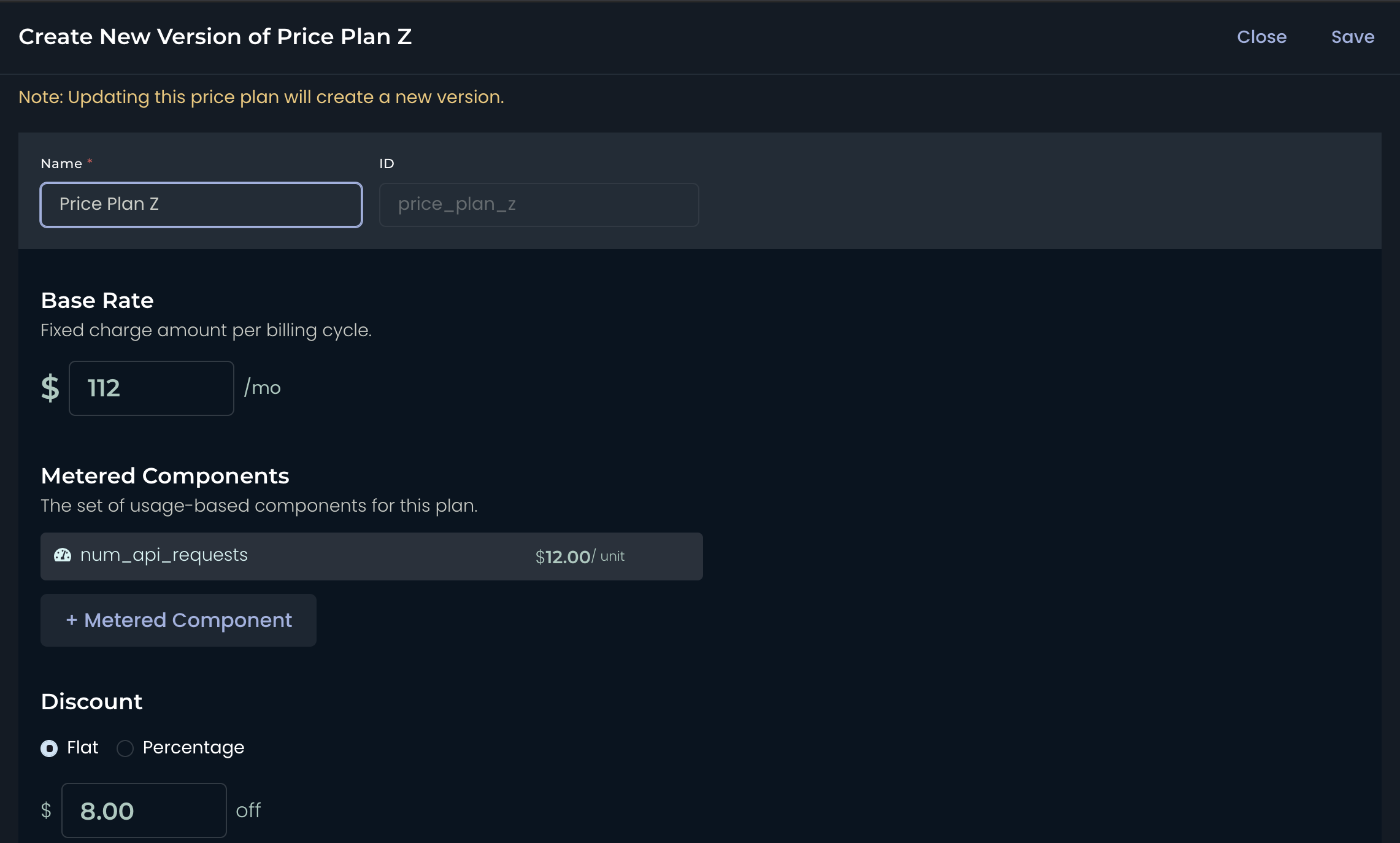
Task: Close the price plan editor
Action: point(1261,37)
